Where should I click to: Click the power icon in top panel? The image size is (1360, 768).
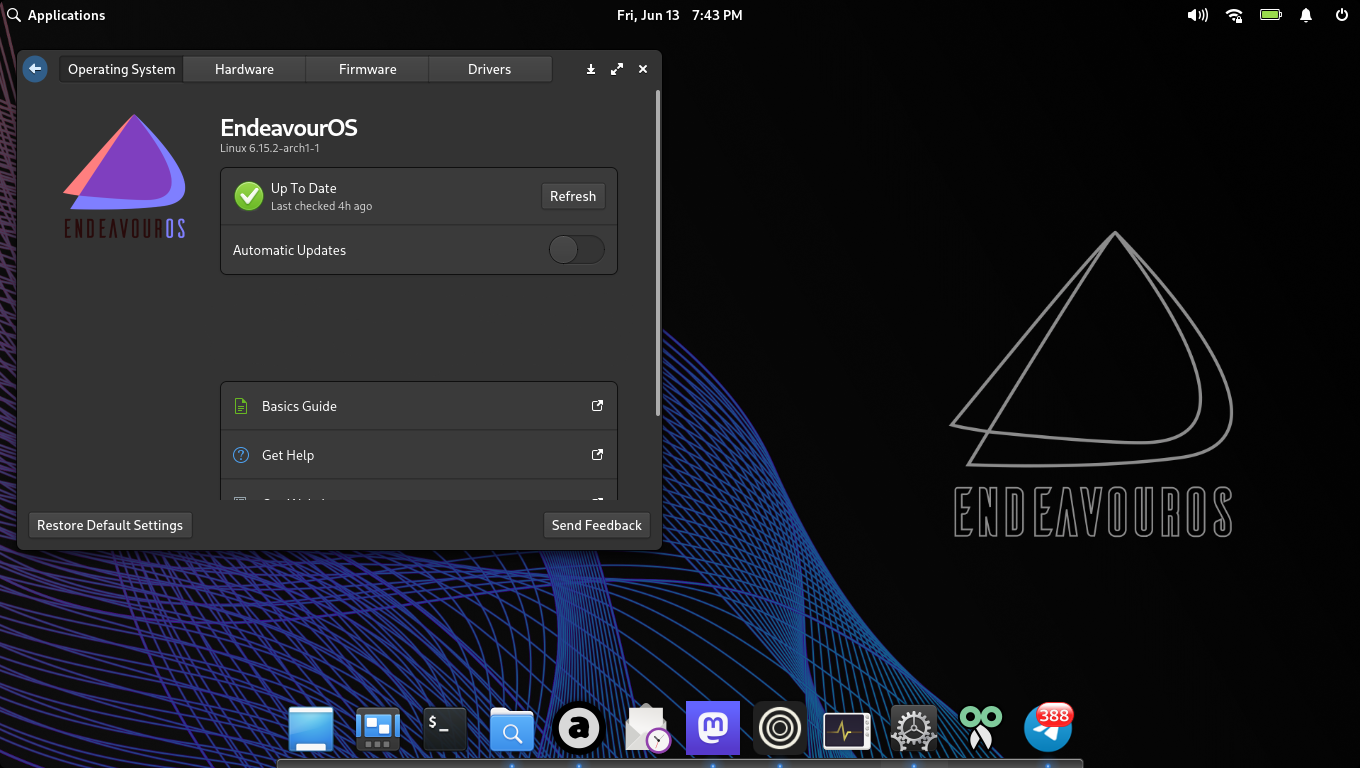coord(1342,15)
